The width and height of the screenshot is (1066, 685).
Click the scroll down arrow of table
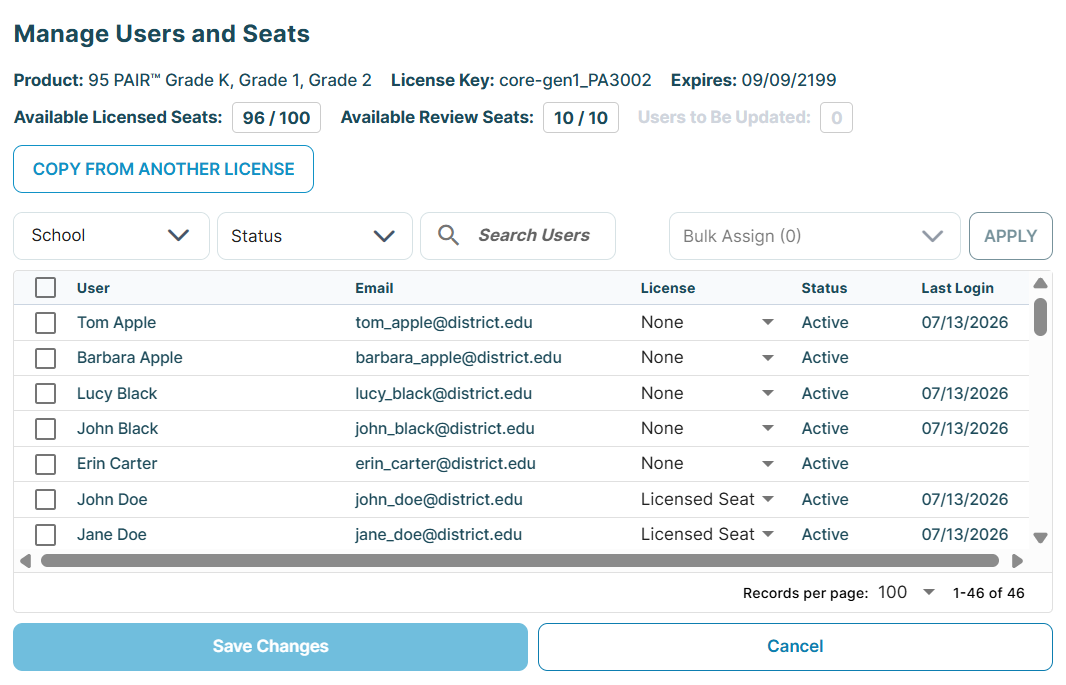(1040, 538)
